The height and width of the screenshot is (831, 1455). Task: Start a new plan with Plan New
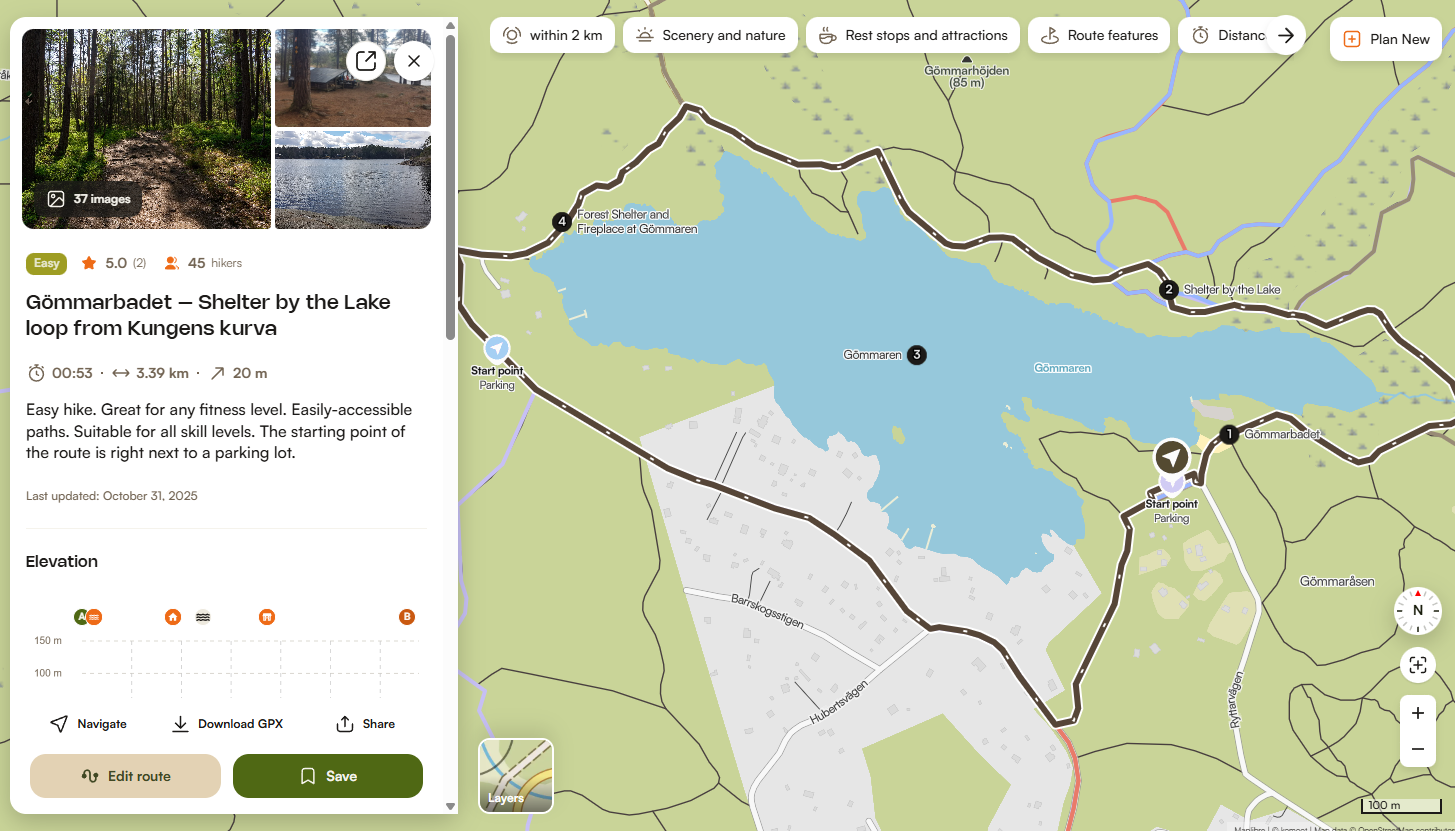tap(1385, 39)
